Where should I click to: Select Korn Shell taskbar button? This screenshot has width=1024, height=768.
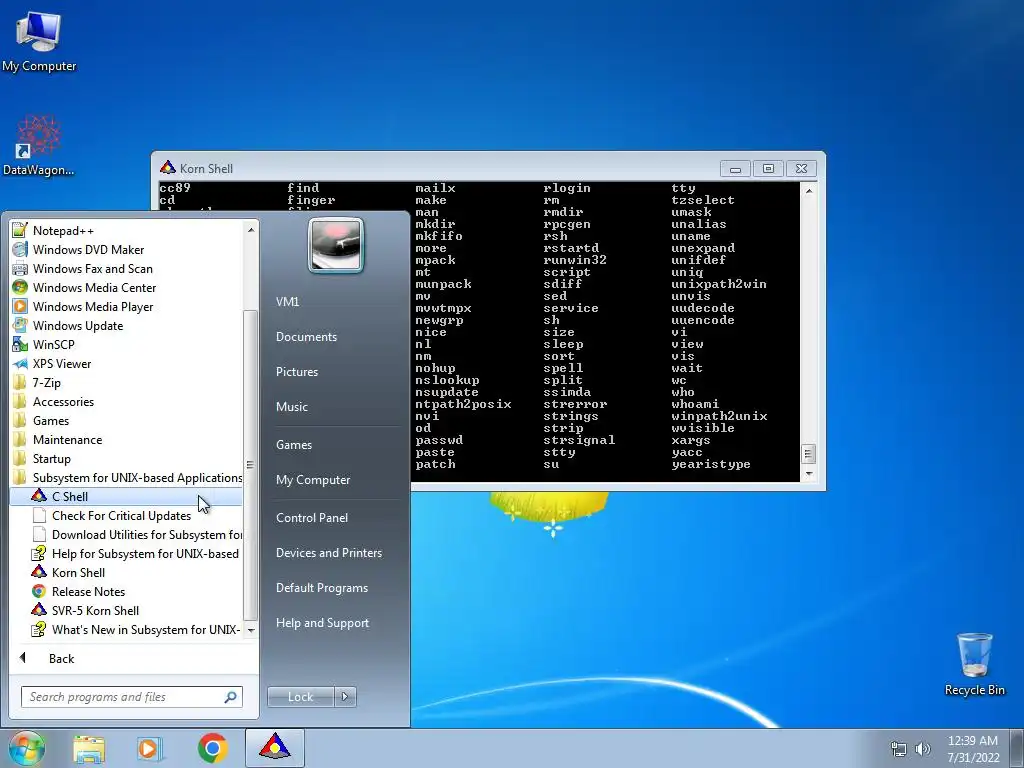[x=274, y=748]
